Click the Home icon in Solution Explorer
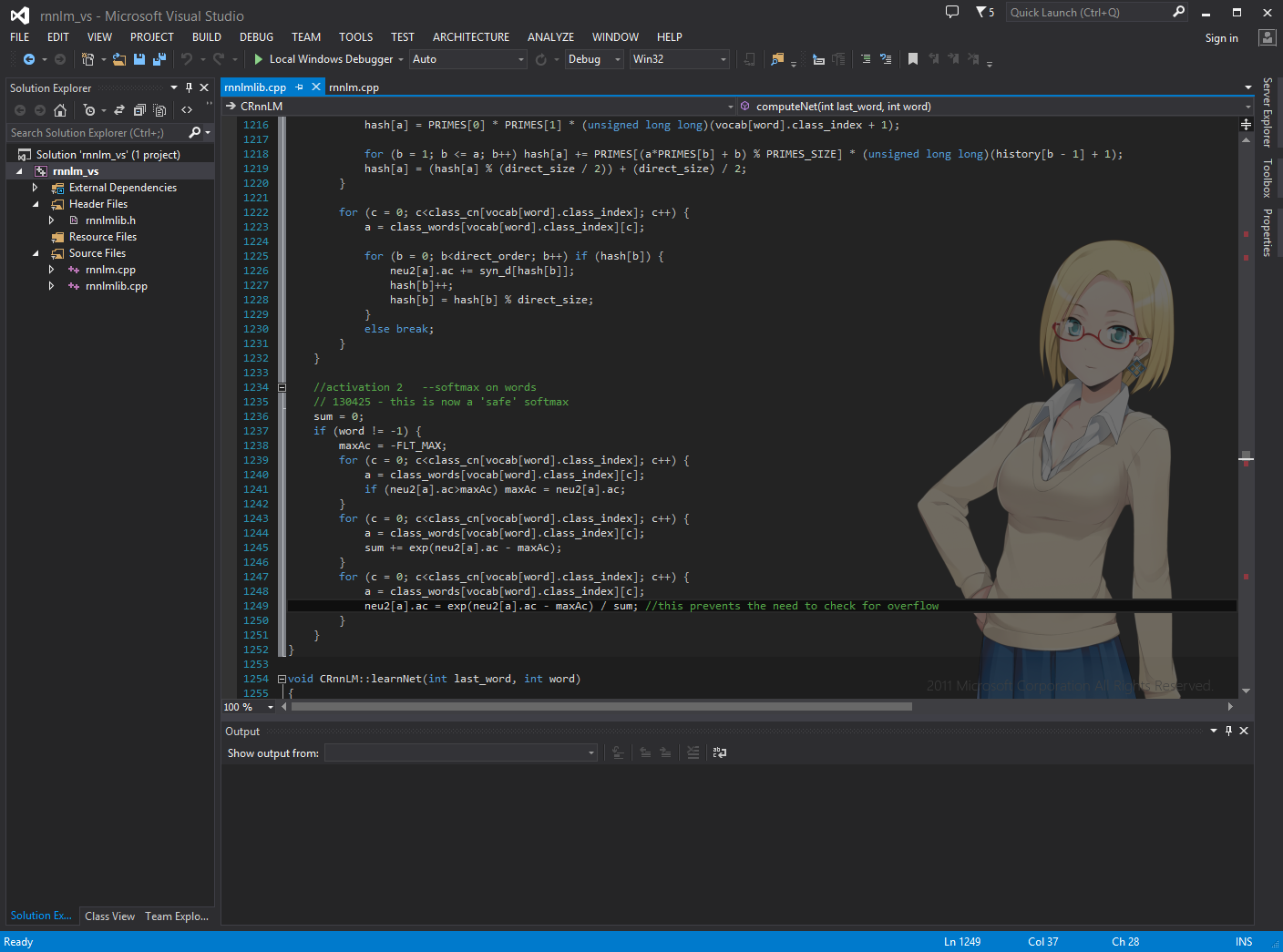 60,110
